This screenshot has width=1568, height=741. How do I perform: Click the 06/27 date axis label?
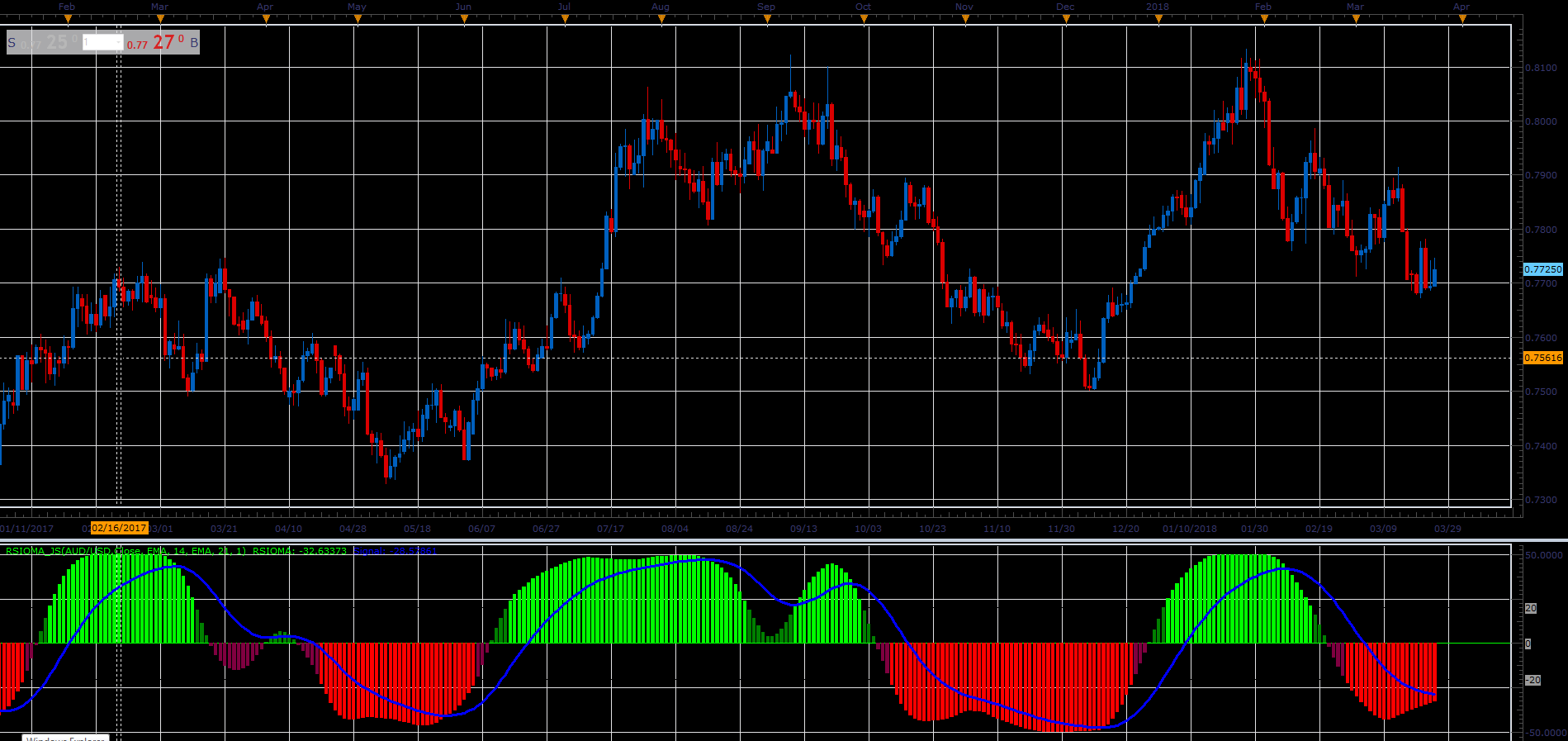(x=546, y=529)
